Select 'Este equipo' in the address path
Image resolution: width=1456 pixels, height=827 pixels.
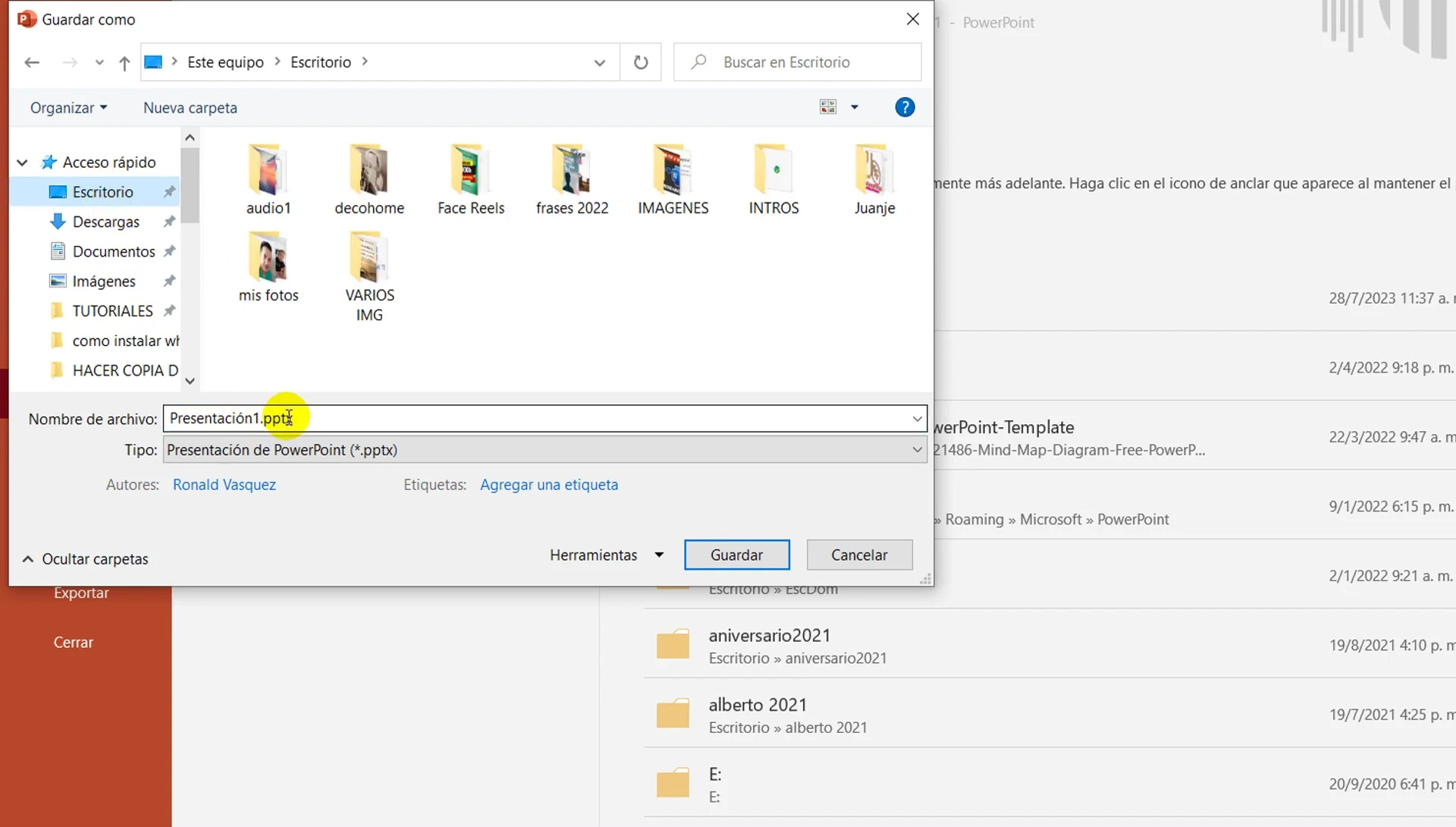click(x=225, y=62)
